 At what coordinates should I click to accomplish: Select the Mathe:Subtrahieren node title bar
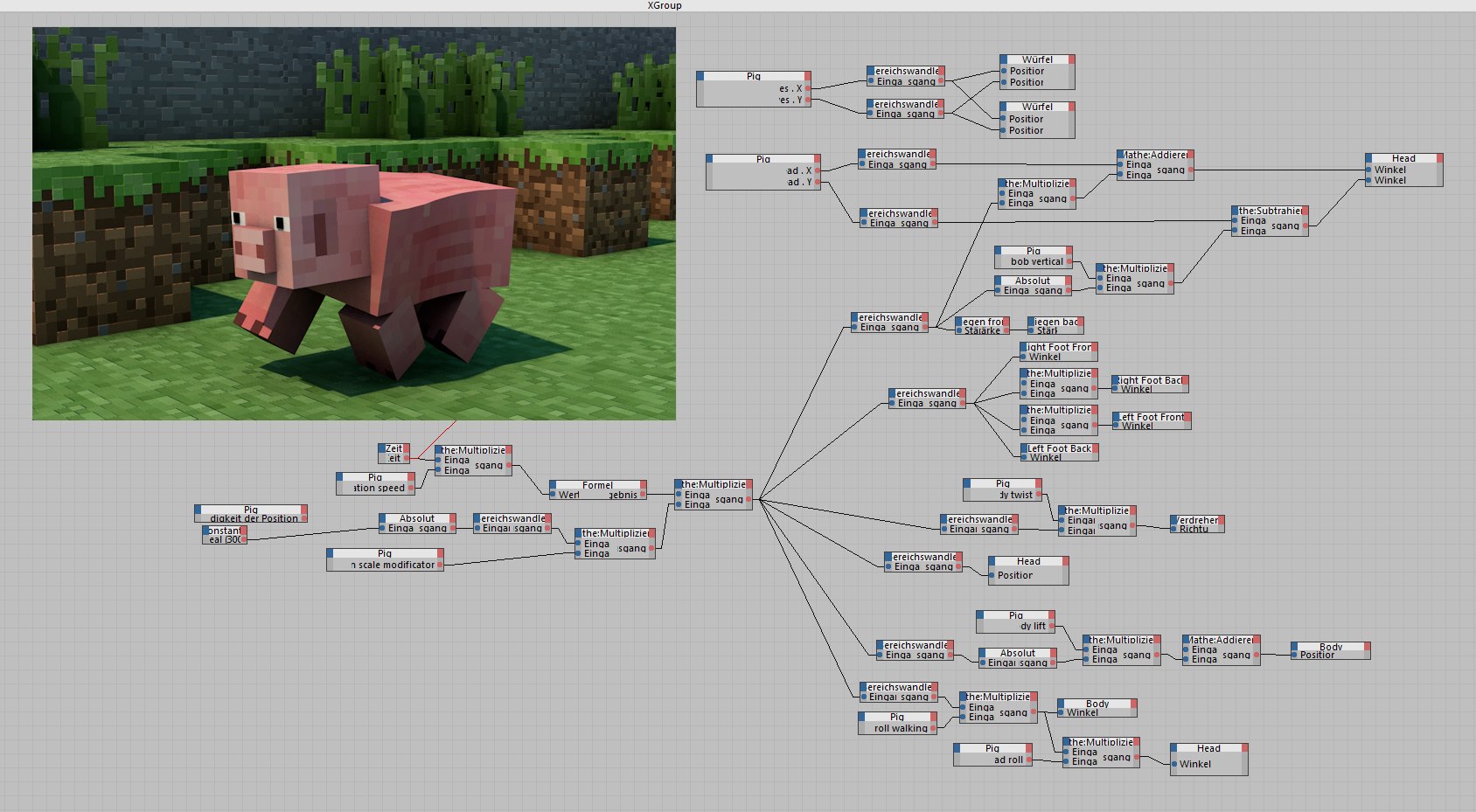point(1270,211)
